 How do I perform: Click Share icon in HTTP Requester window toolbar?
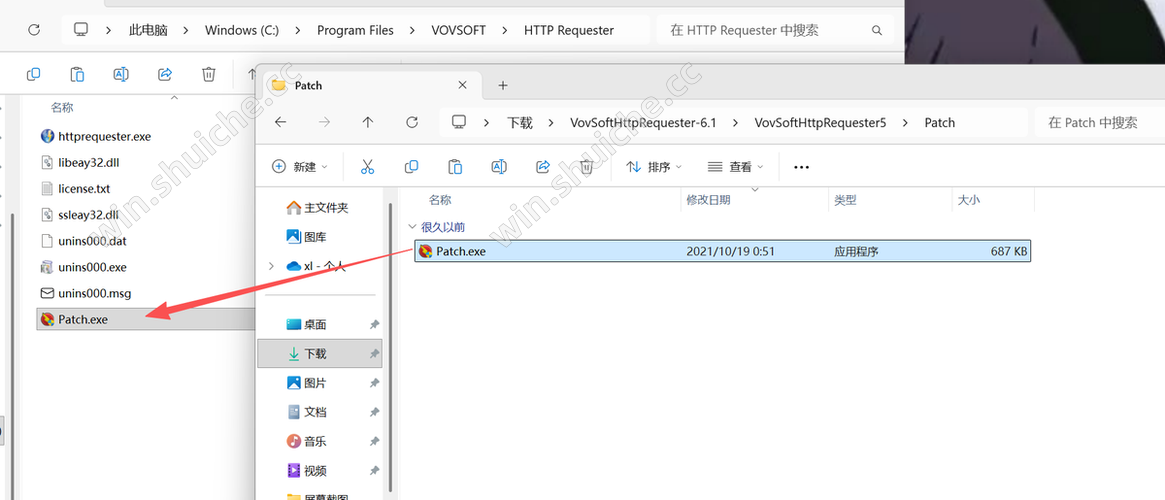coord(165,74)
